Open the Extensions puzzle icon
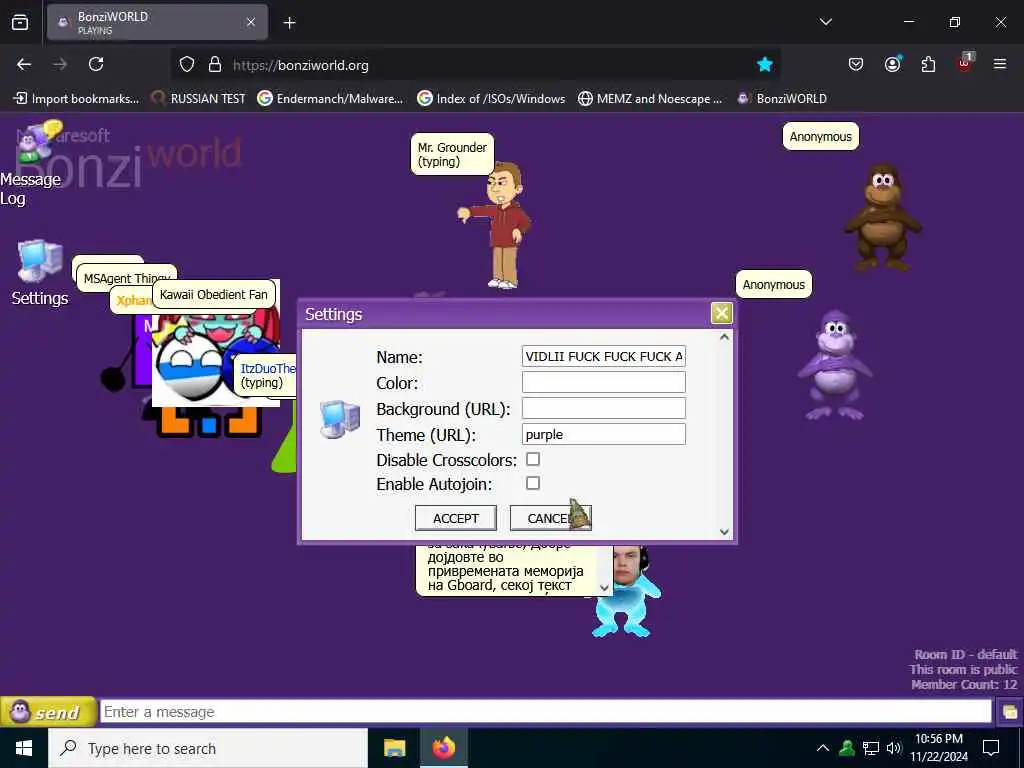This screenshot has width=1024, height=768. coord(928,65)
